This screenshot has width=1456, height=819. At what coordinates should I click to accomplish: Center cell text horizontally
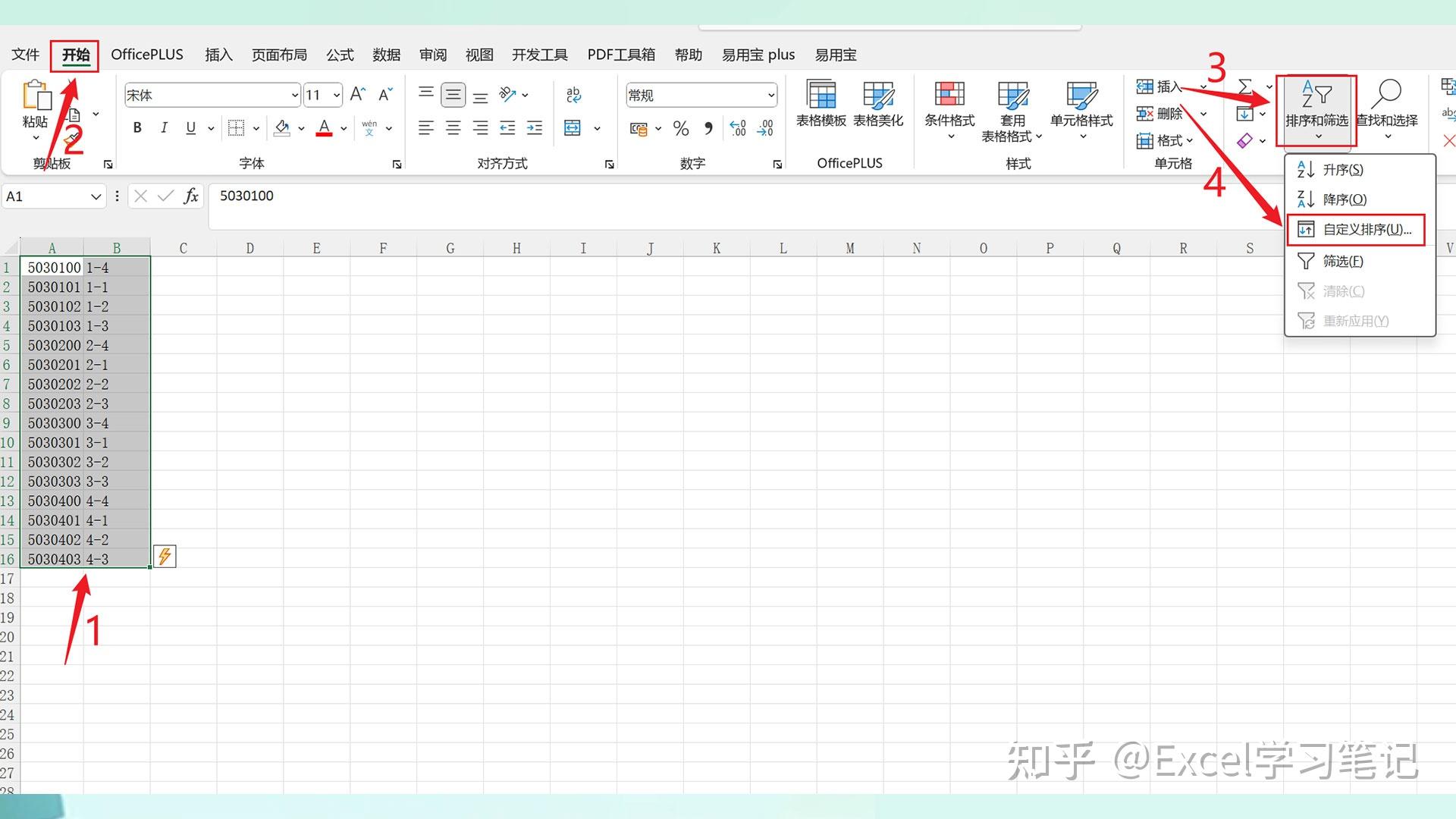tap(453, 128)
